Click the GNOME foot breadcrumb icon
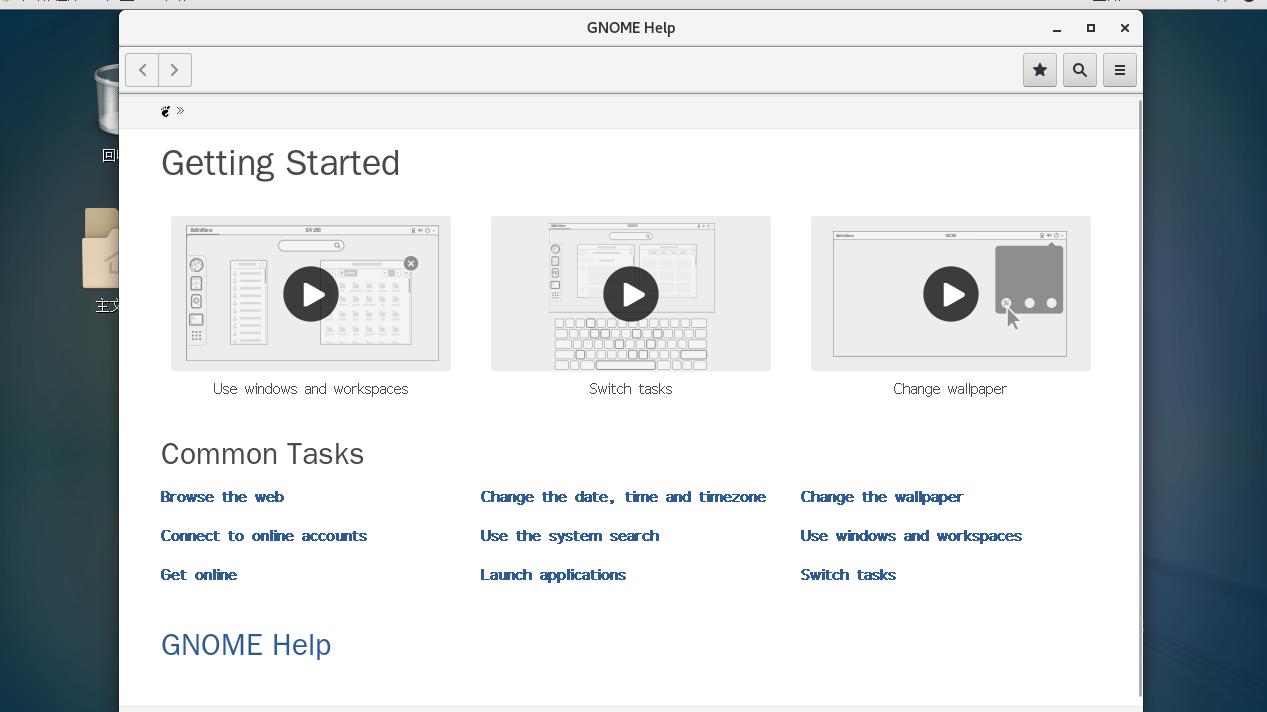1267x712 pixels. pyautogui.click(x=166, y=111)
